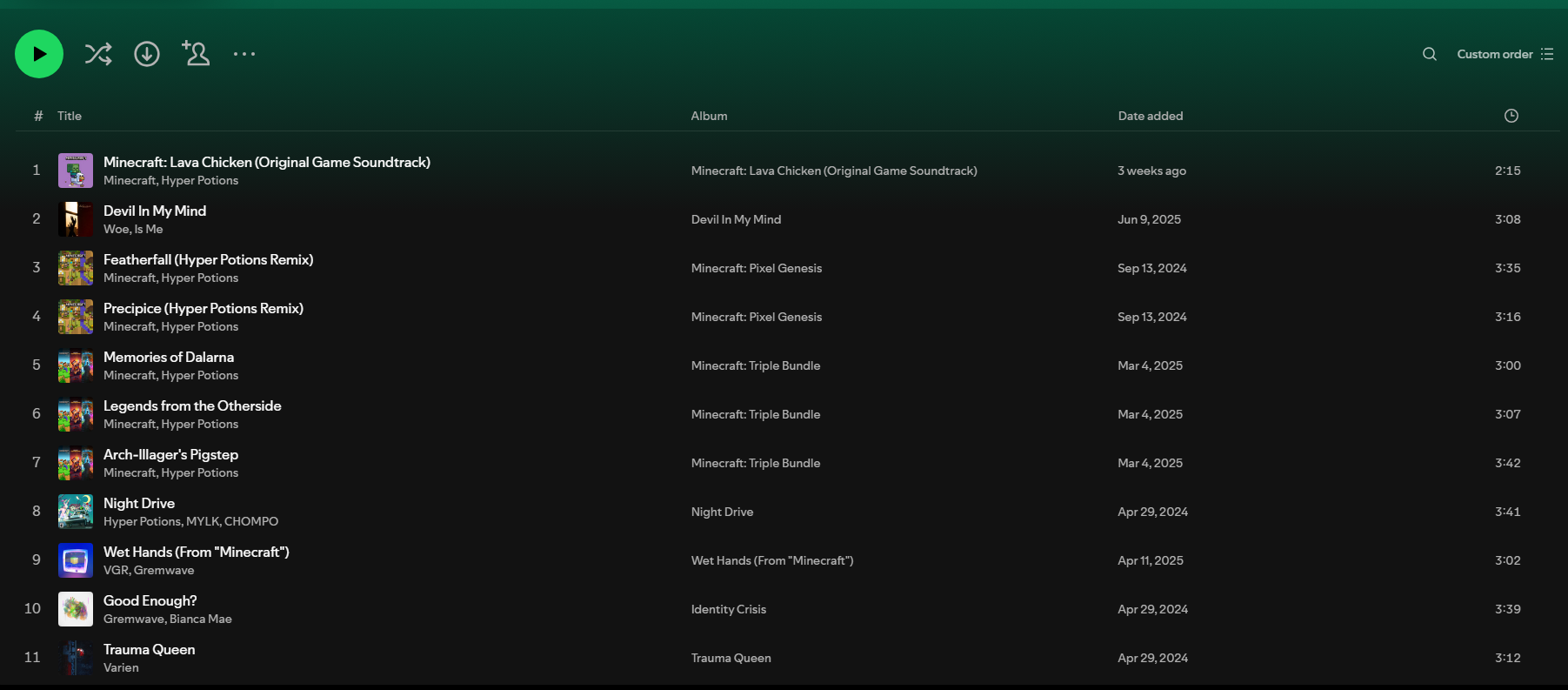Click the Wet Hands track cover thumbnail
The height and width of the screenshot is (690, 1568).
76,560
